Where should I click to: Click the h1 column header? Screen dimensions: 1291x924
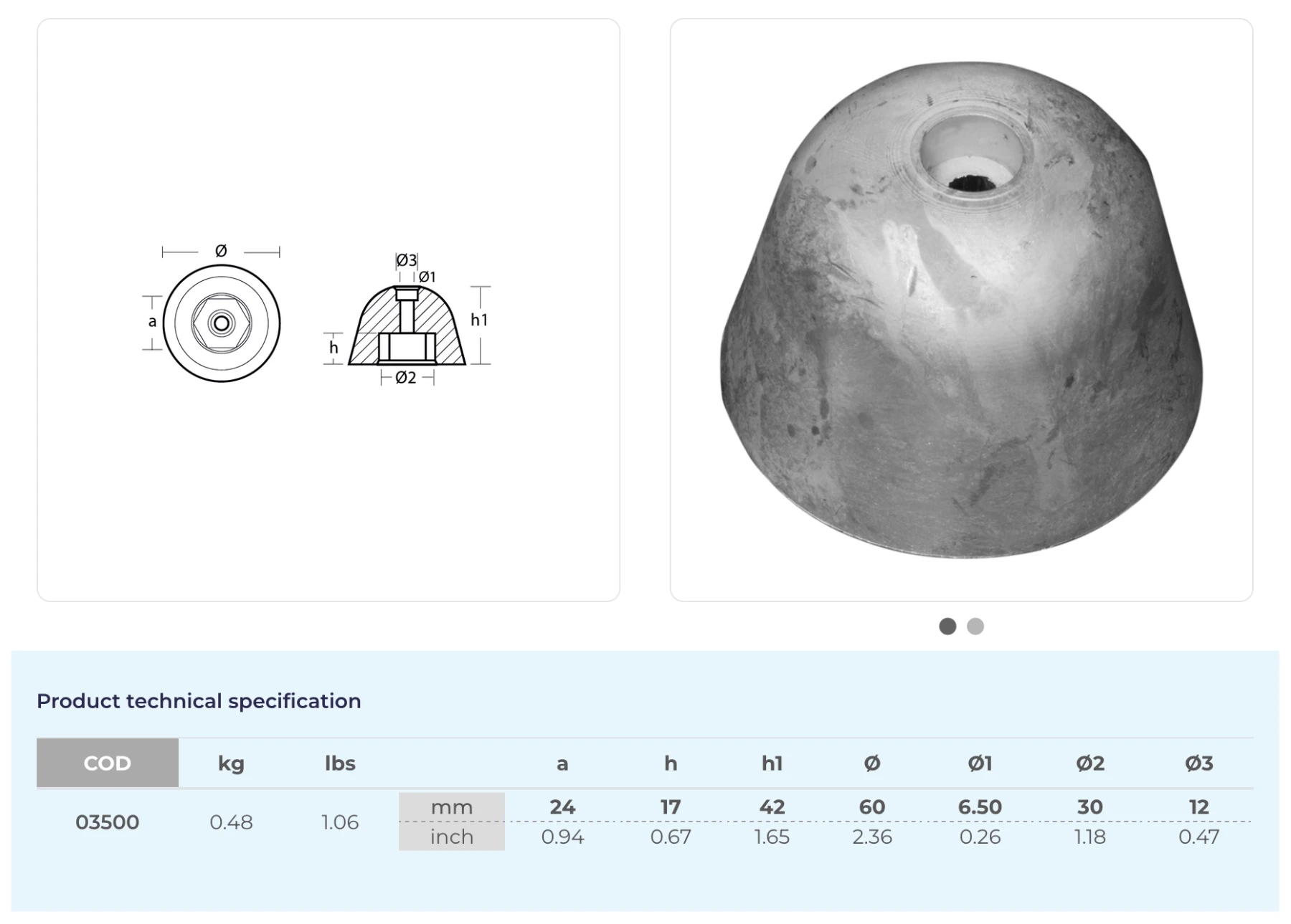(x=772, y=763)
